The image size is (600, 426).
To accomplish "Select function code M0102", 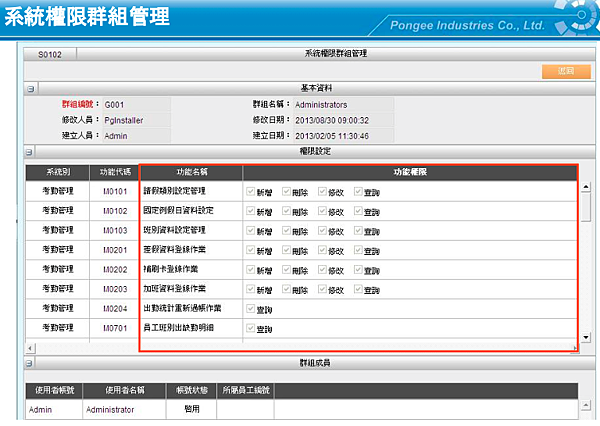I will click(x=115, y=211).
